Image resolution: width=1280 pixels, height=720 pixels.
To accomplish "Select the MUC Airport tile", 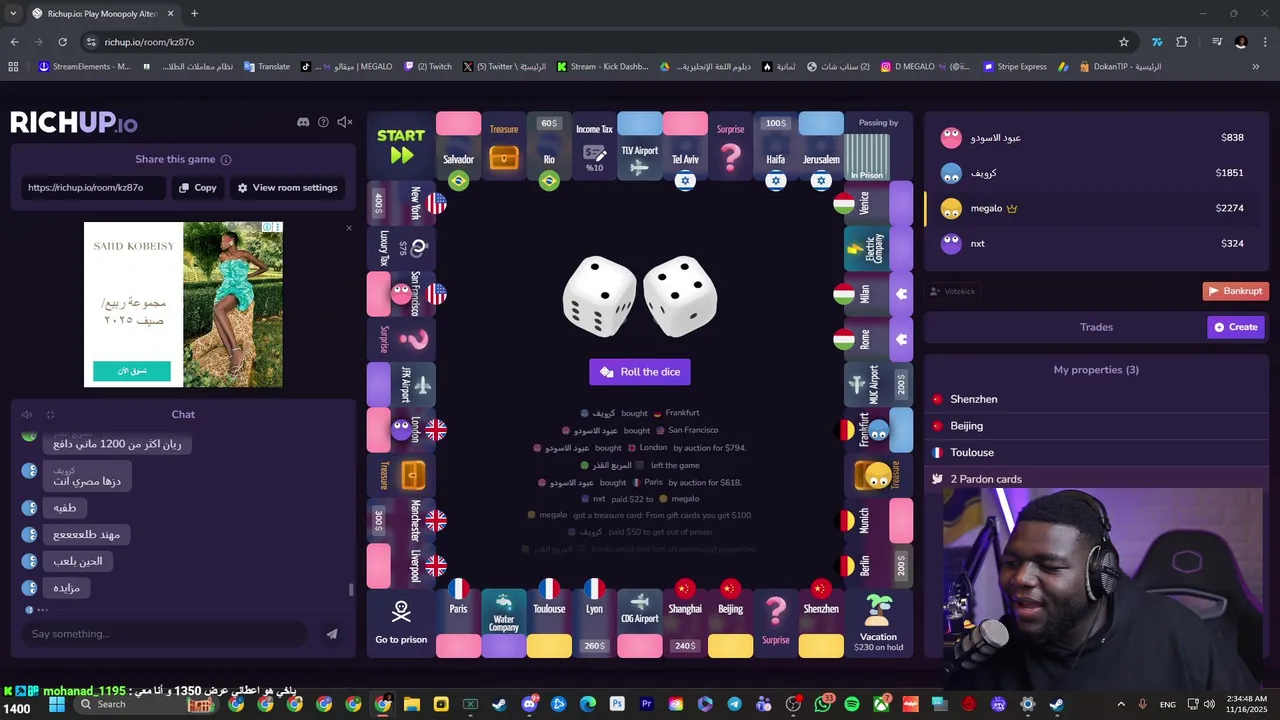I will tap(879, 385).
